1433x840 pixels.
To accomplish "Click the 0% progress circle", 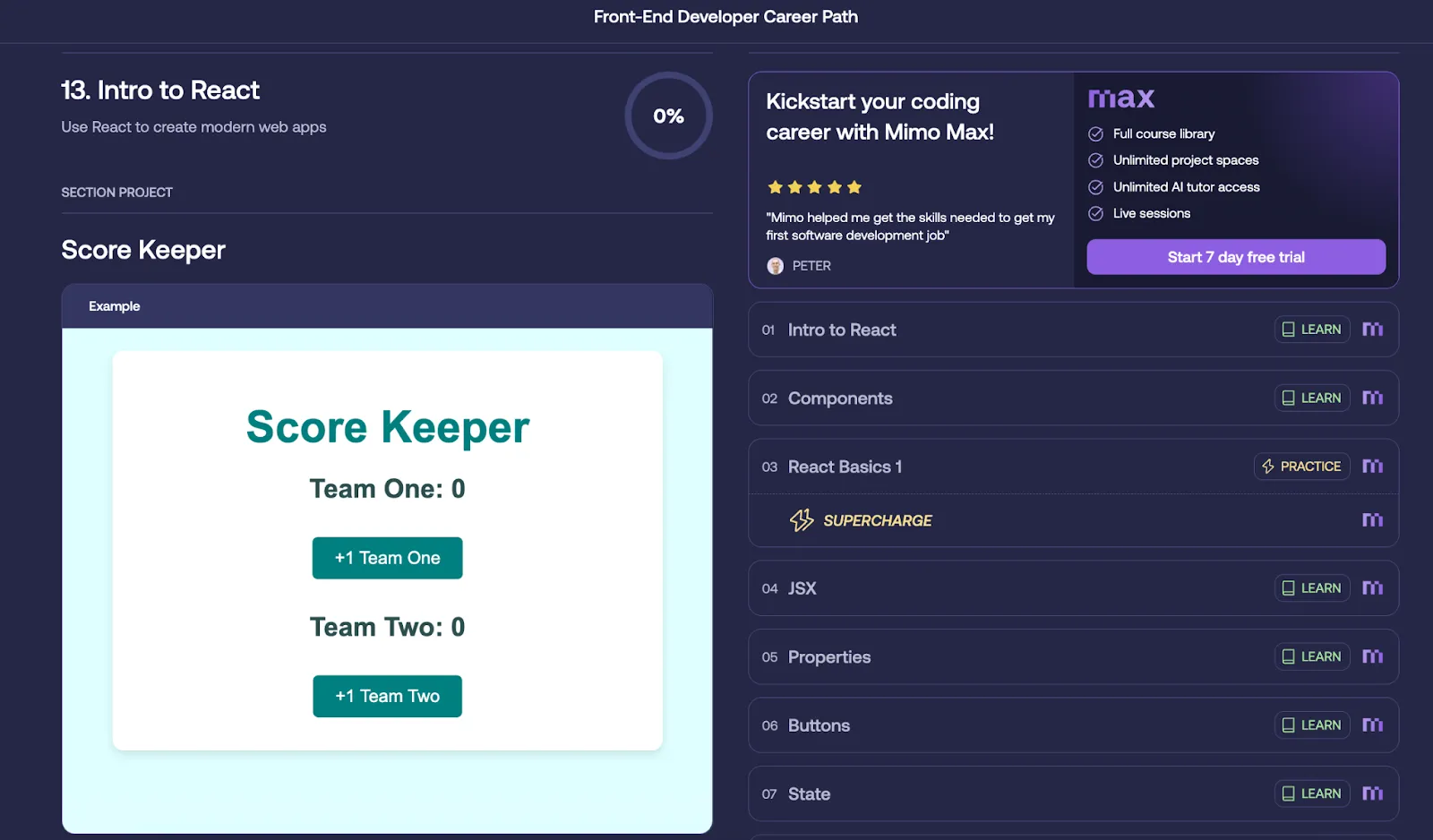I will [x=668, y=116].
